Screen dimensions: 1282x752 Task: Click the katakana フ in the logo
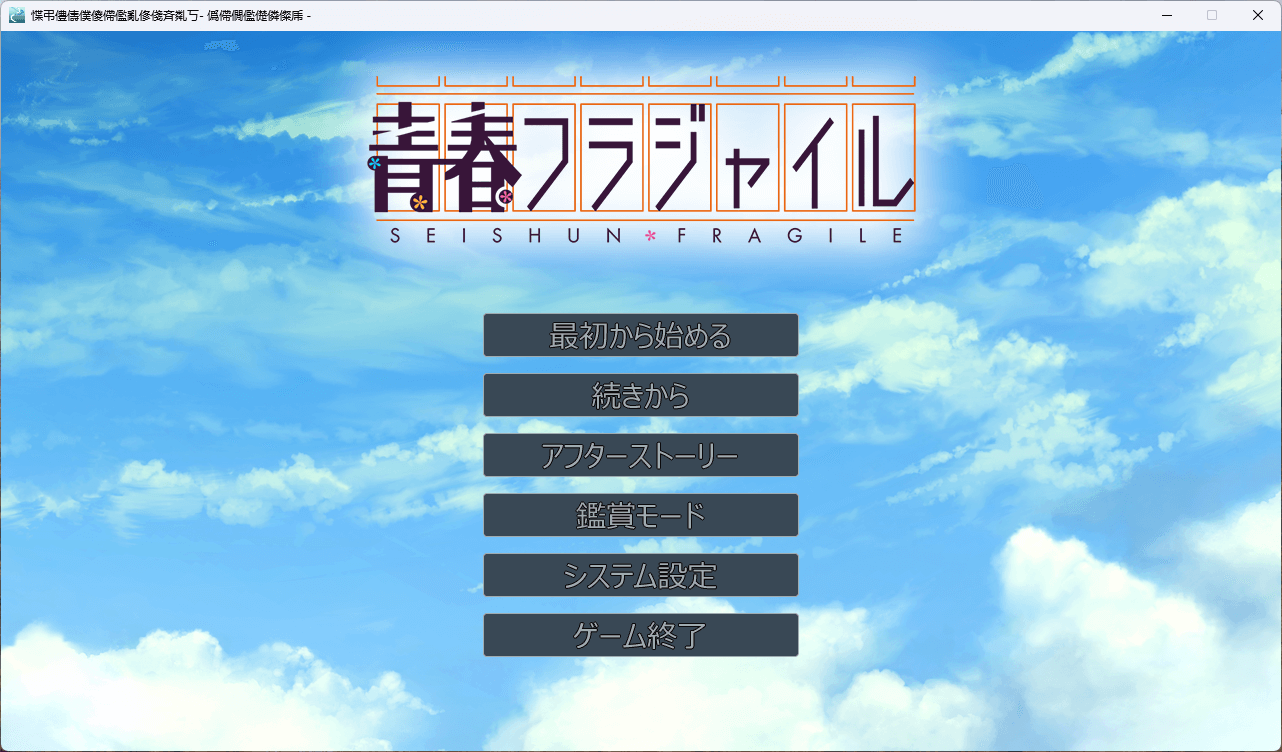(543, 160)
